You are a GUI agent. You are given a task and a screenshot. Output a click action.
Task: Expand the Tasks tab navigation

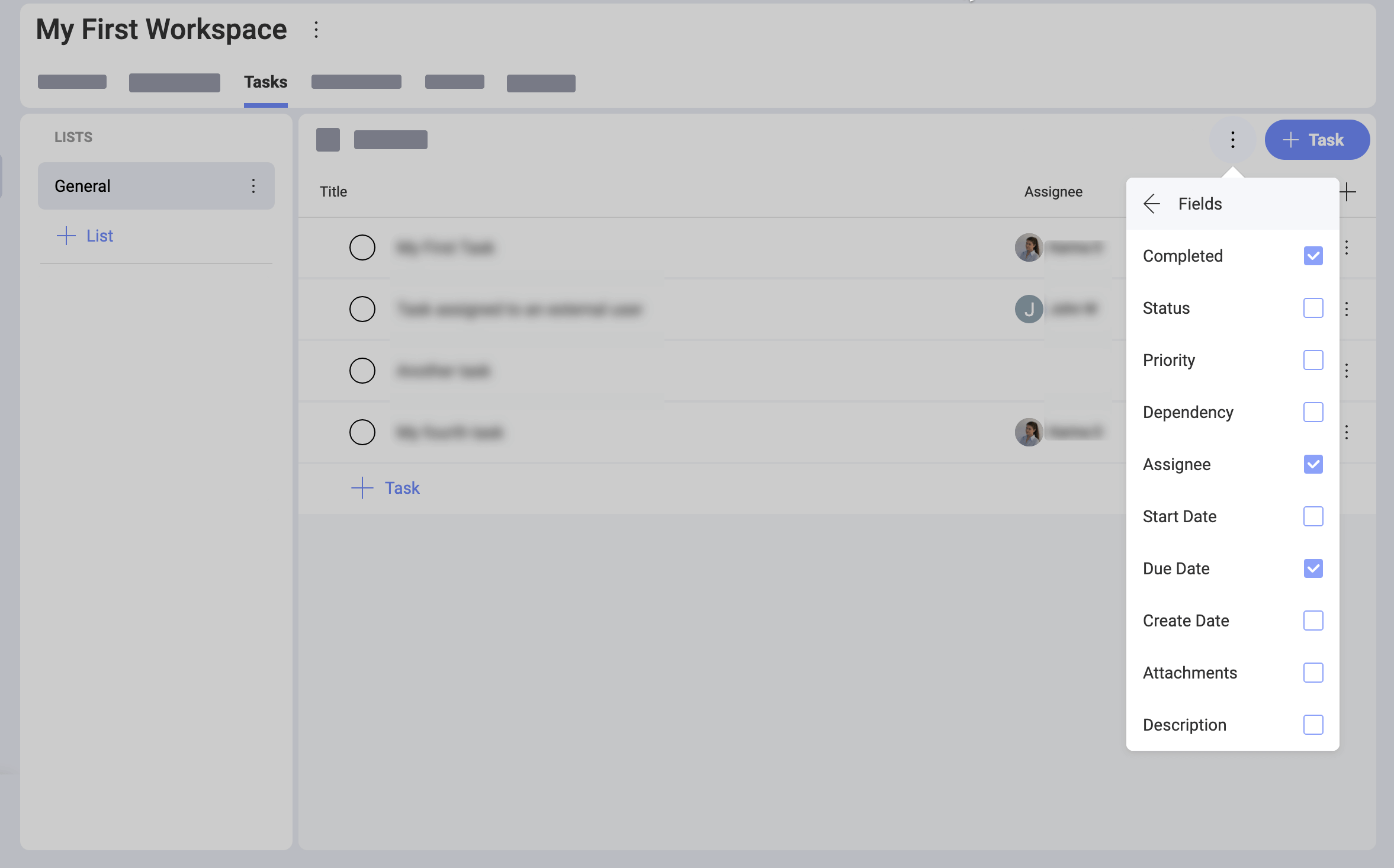click(x=266, y=80)
